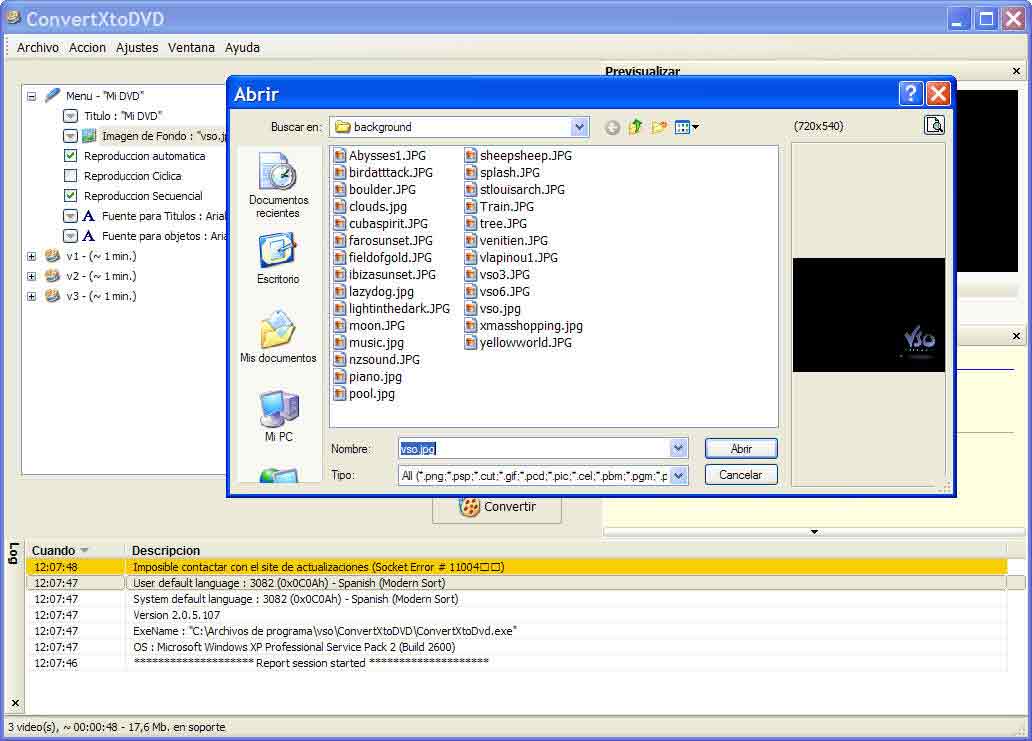This screenshot has width=1032, height=741.
Task: Select the v3 video disc icon in tree
Action: (52, 296)
